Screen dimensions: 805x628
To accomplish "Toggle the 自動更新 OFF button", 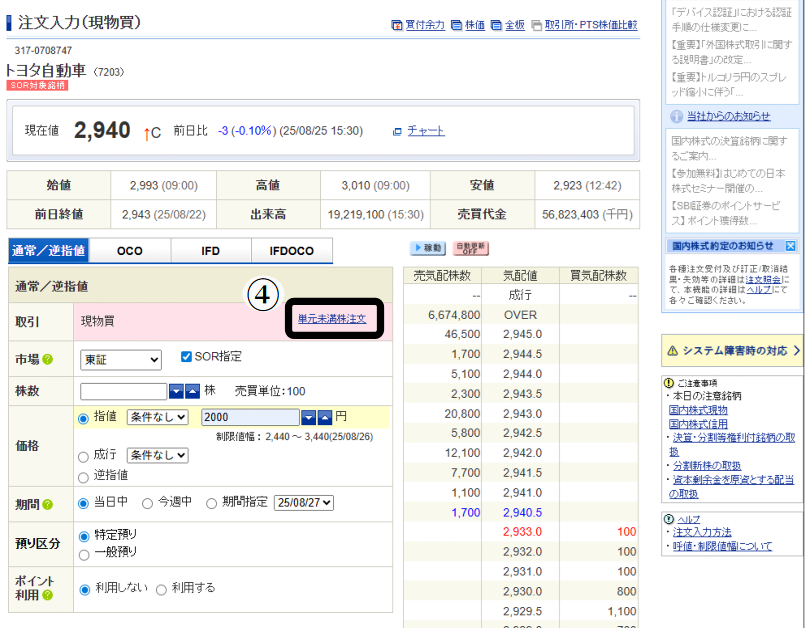I will pyautogui.click(x=469, y=248).
